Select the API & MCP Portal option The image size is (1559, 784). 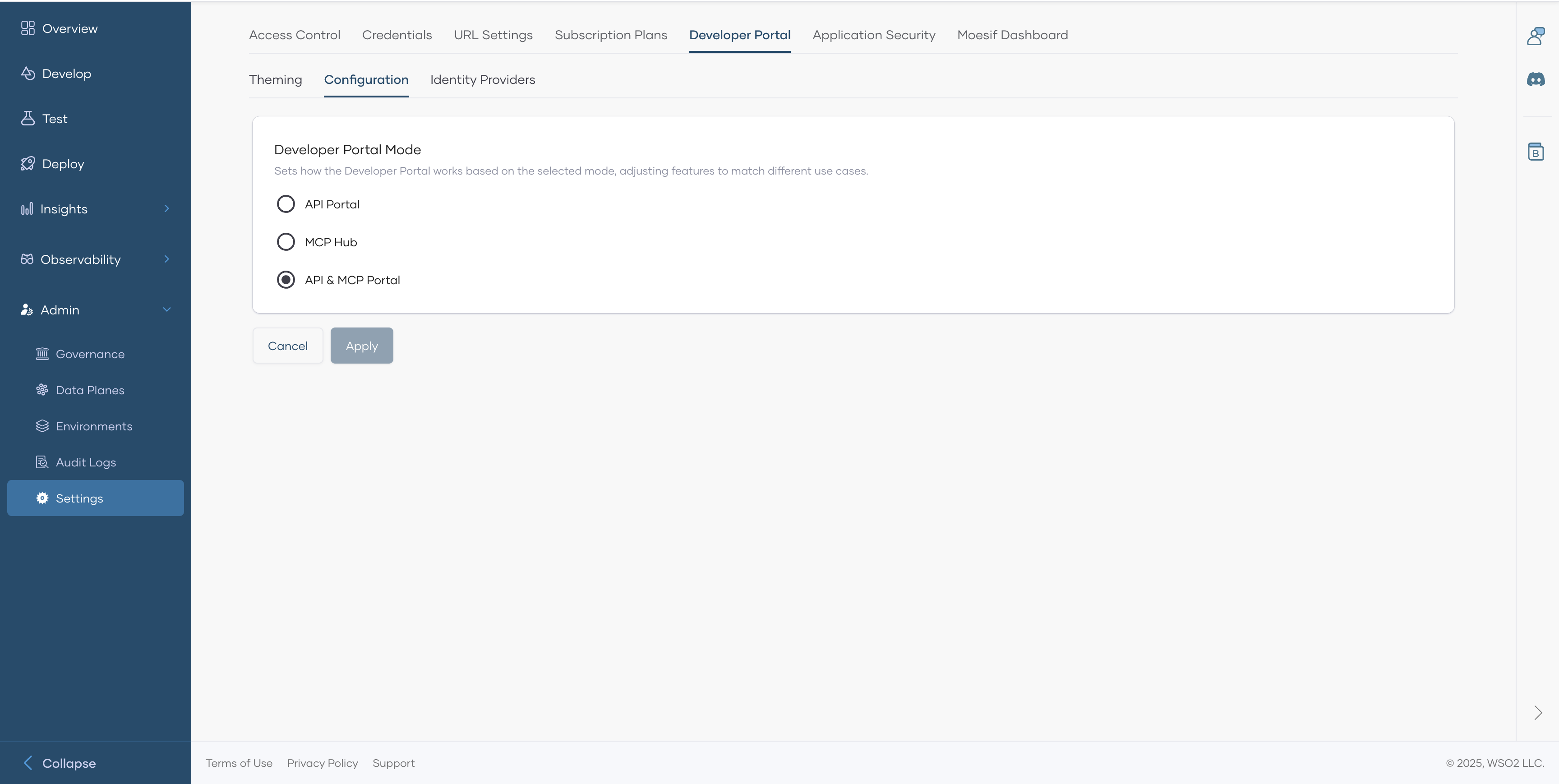click(x=286, y=280)
